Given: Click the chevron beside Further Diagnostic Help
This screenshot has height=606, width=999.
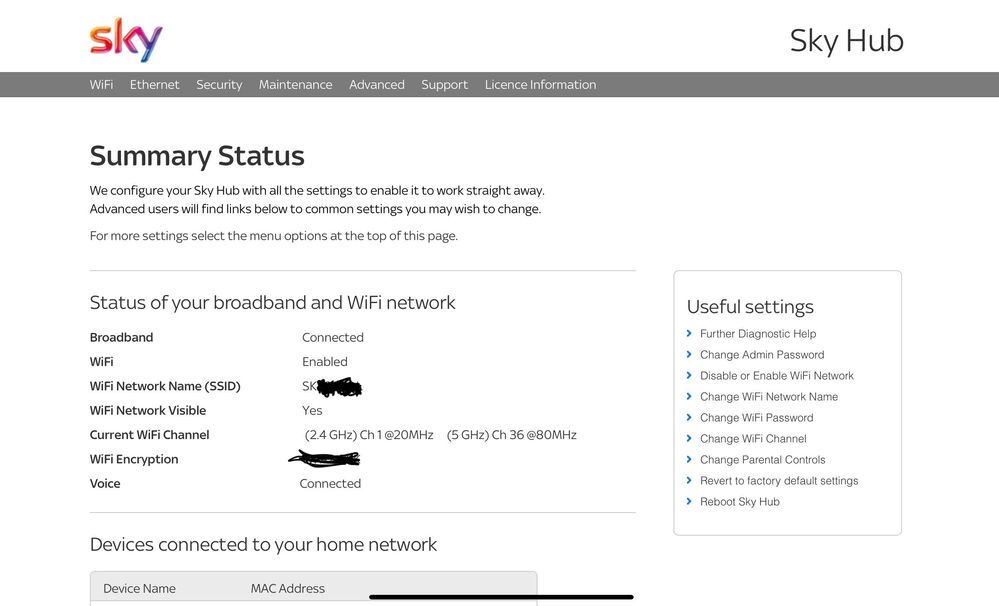Looking at the screenshot, I should [x=690, y=334].
